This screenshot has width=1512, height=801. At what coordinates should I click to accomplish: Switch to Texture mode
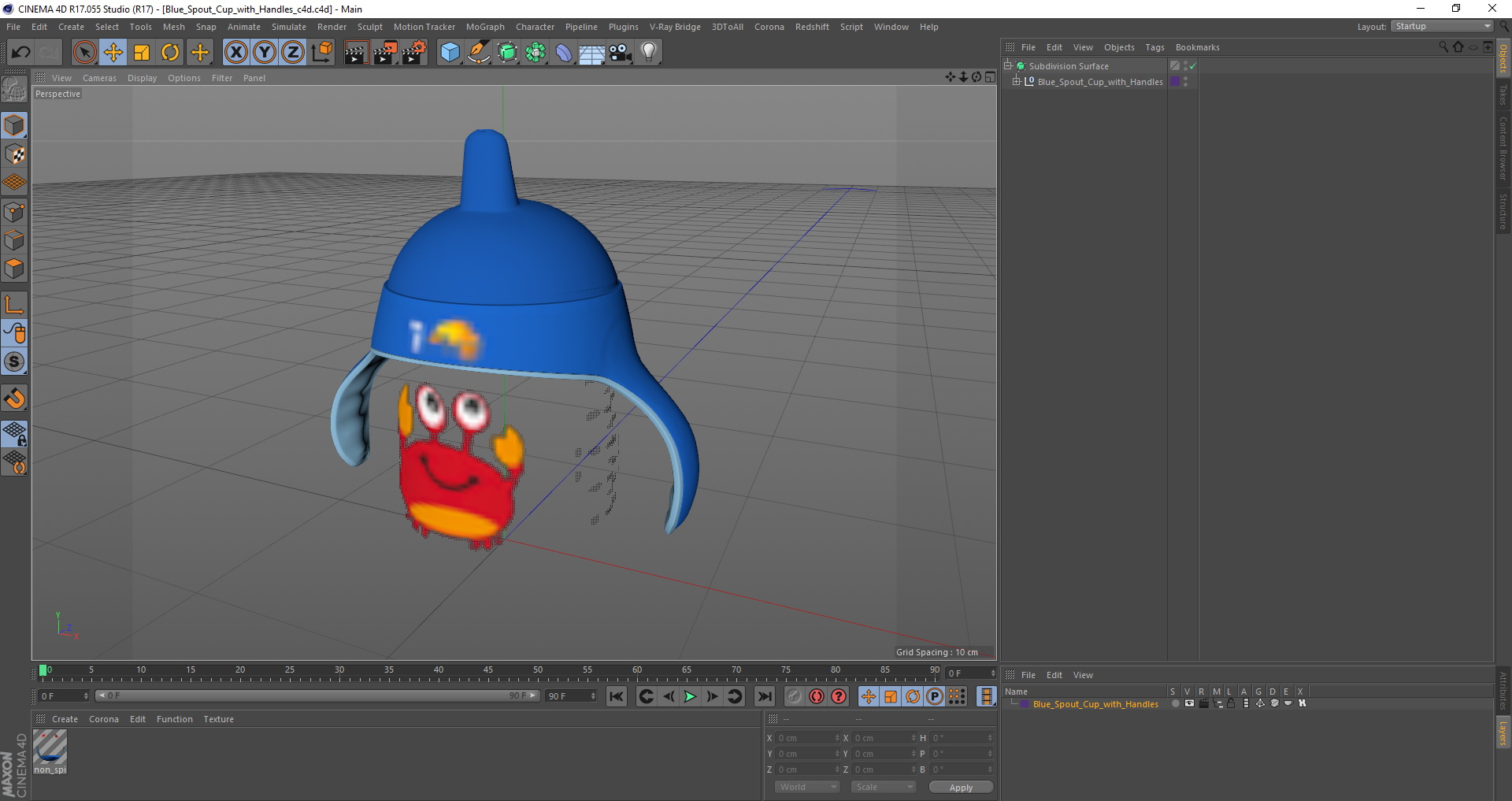[x=15, y=154]
